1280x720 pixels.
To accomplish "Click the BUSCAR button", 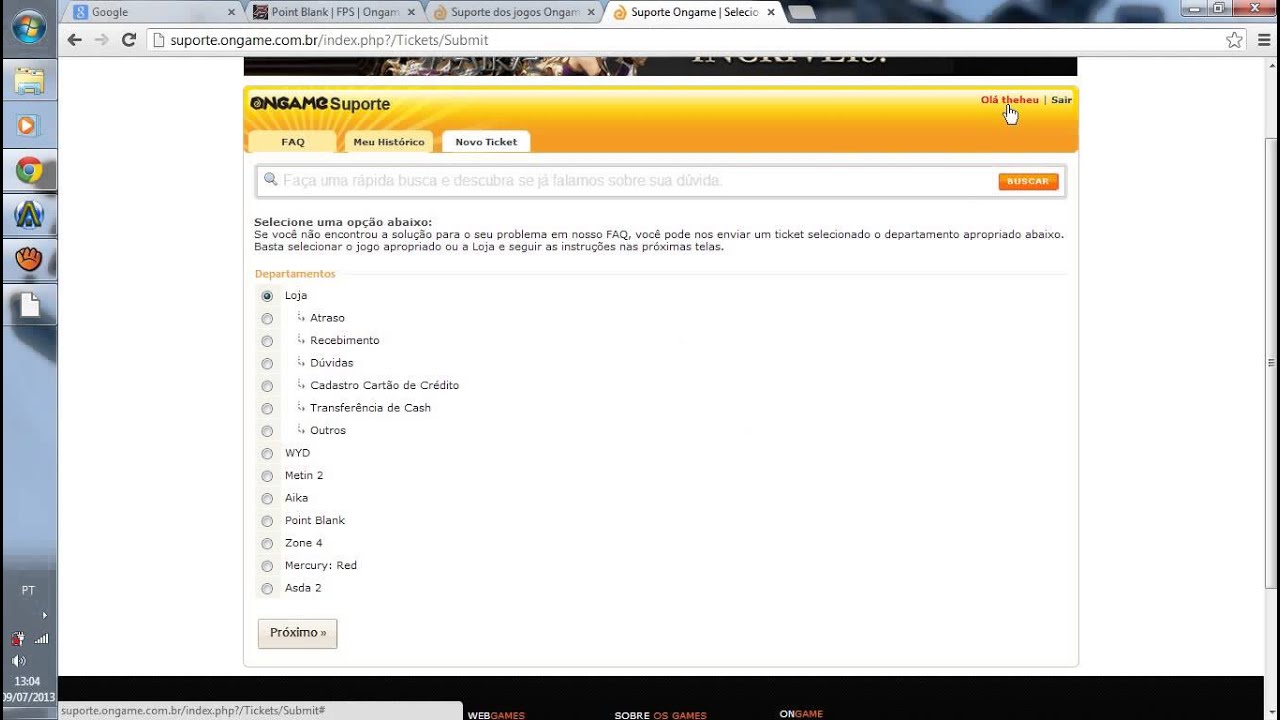I will 1028,181.
